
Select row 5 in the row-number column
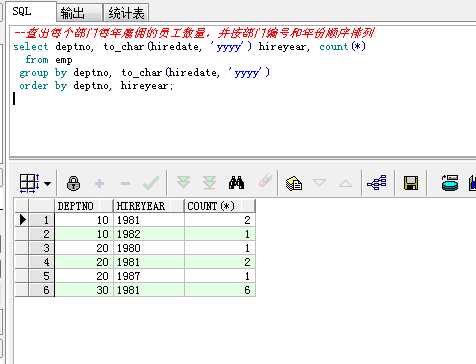[41, 276]
